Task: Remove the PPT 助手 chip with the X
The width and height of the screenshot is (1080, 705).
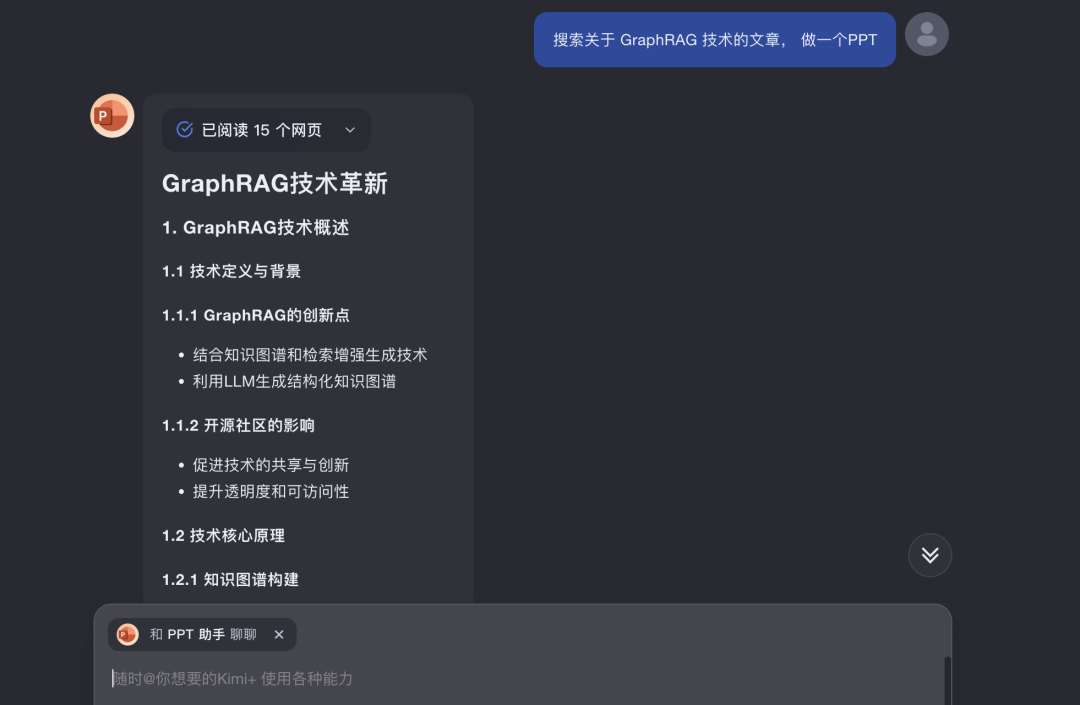Action: [279, 634]
